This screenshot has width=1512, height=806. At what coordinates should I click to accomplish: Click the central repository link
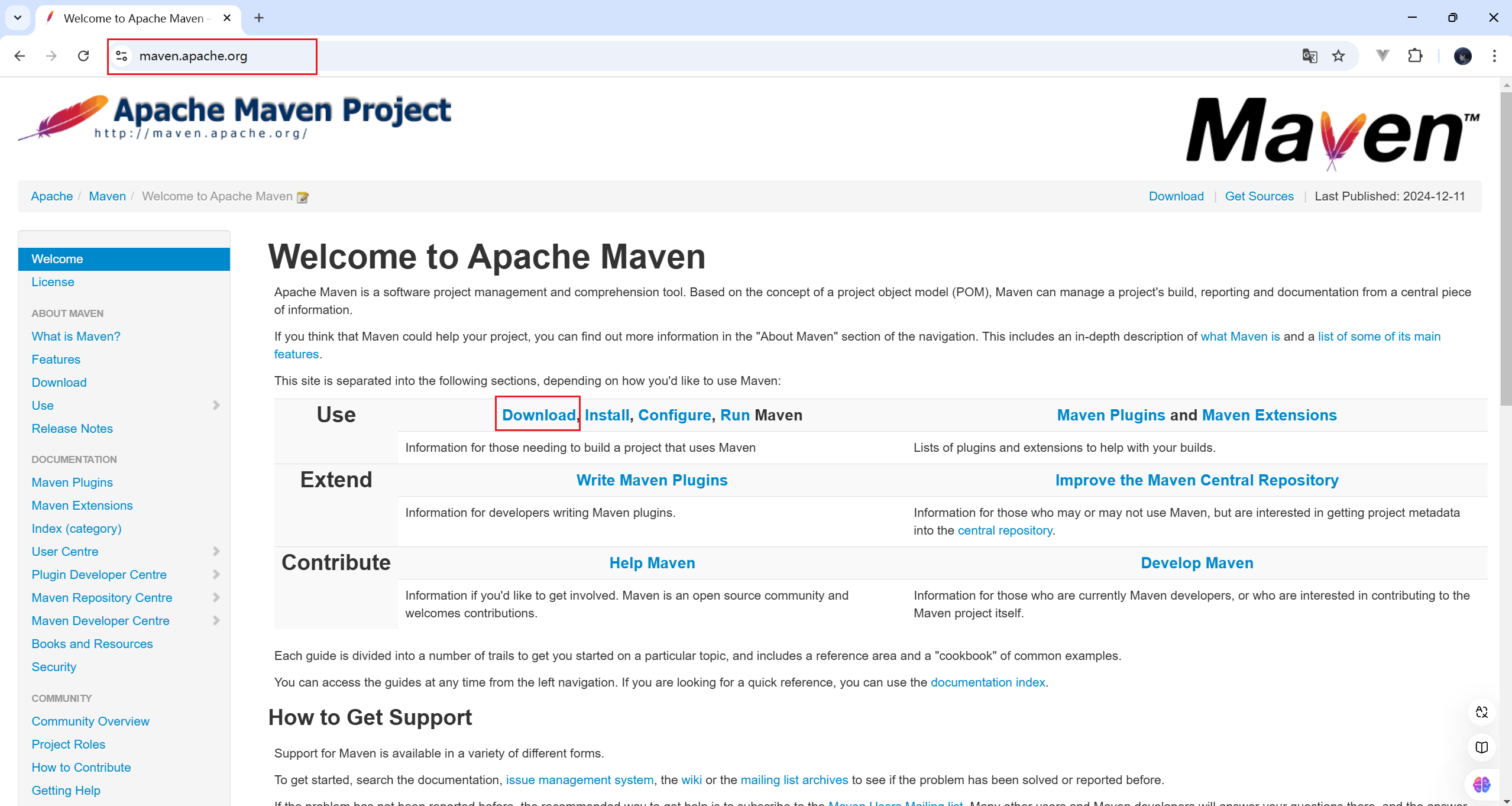(x=1005, y=530)
